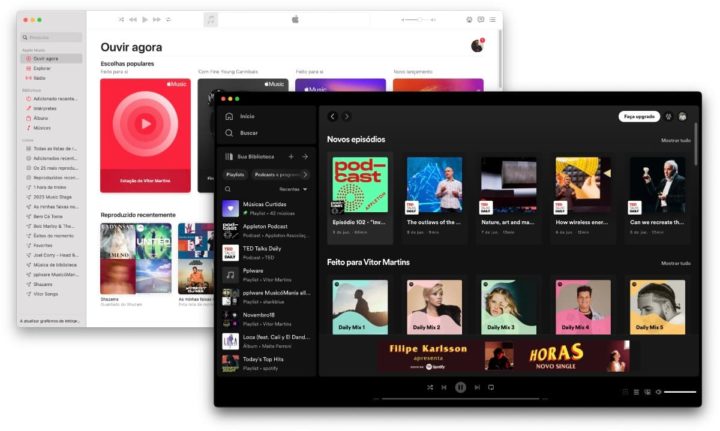
Task: Open Daily Mix 4 thumbnail
Action: [x=583, y=307]
